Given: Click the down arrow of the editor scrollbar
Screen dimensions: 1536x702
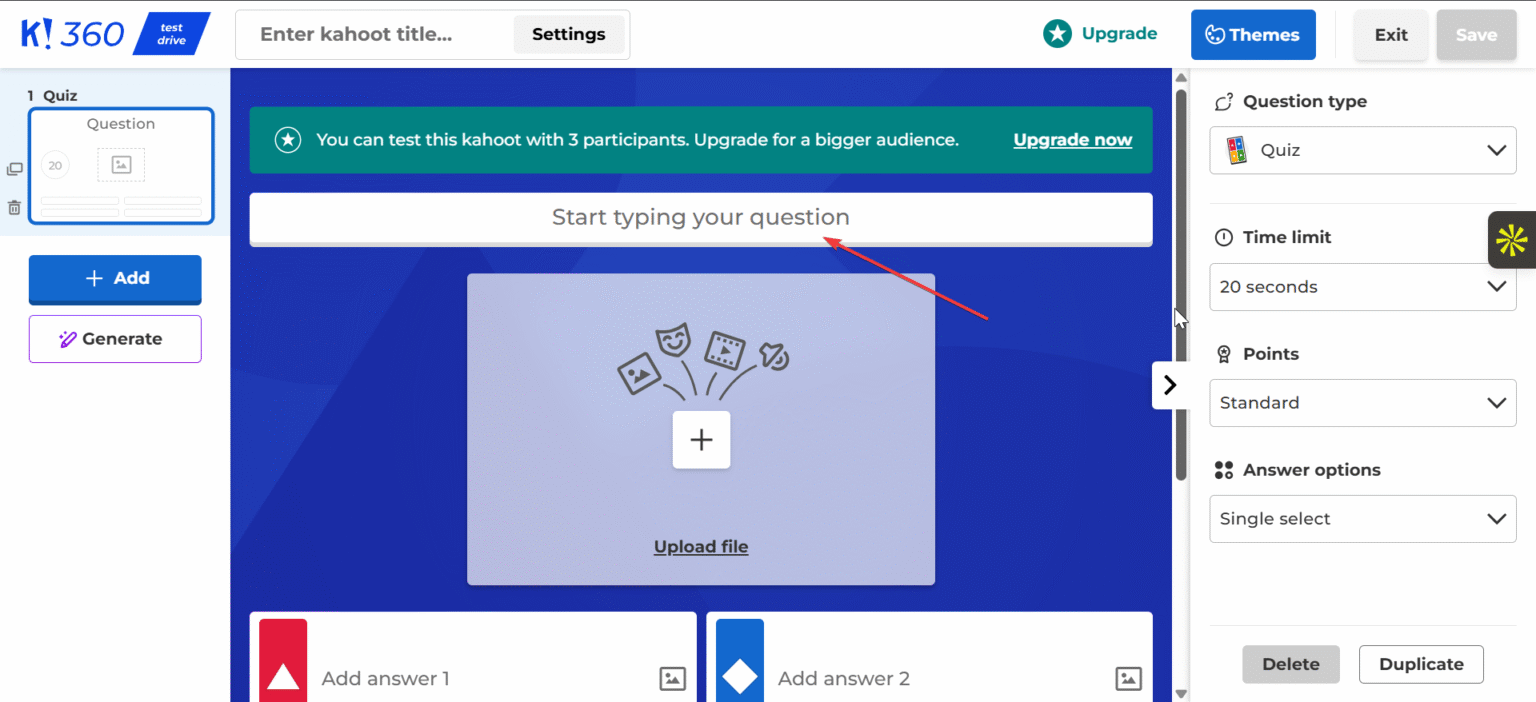Looking at the screenshot, I should [1181, 693].
